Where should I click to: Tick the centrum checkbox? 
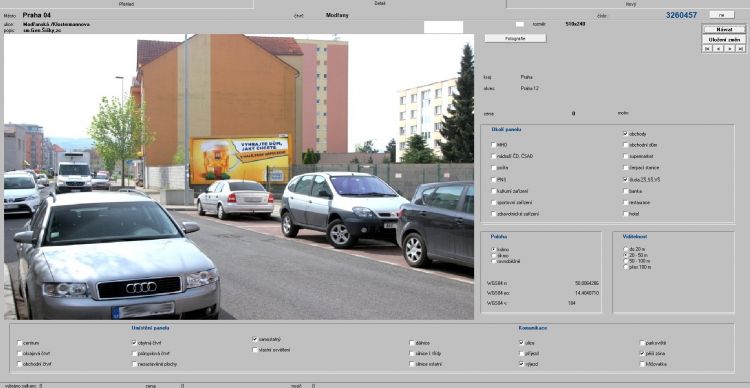(20, 343)
